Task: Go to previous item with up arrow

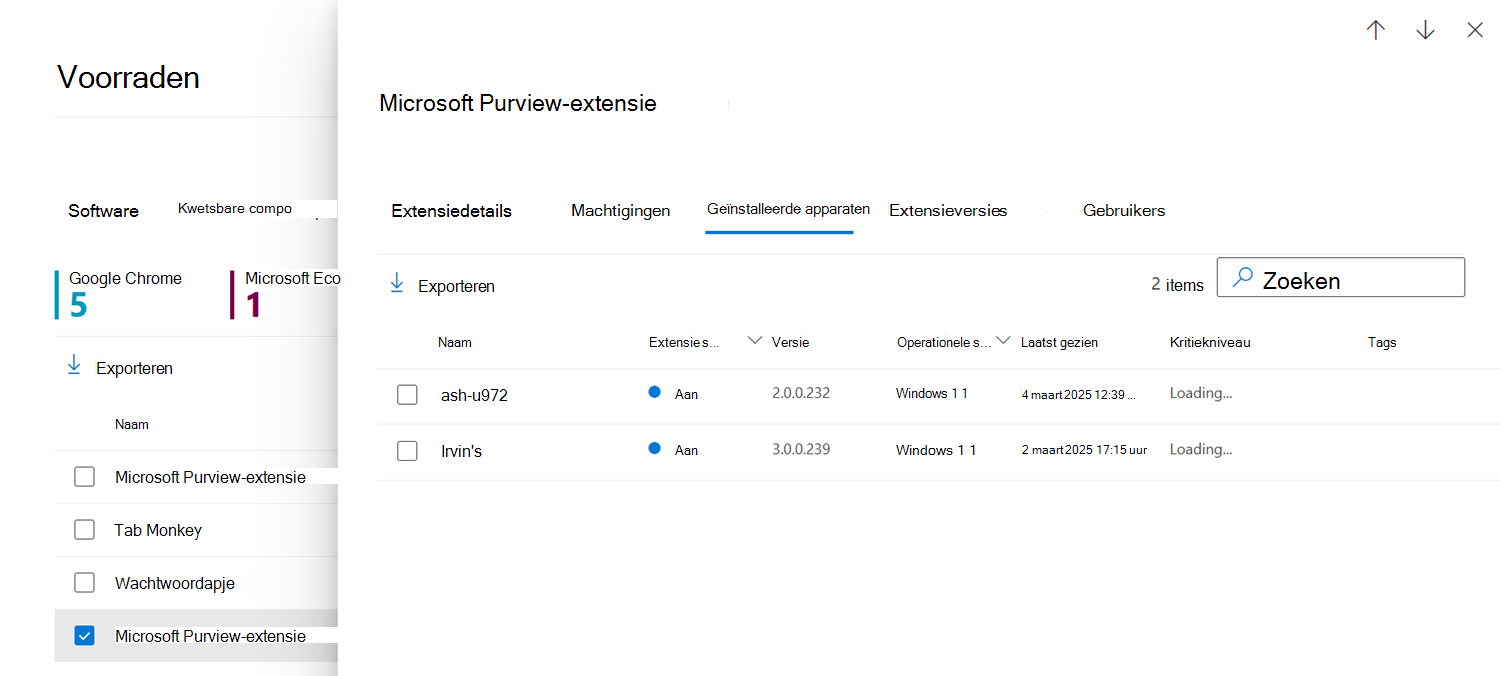Action: [1376, 30]
